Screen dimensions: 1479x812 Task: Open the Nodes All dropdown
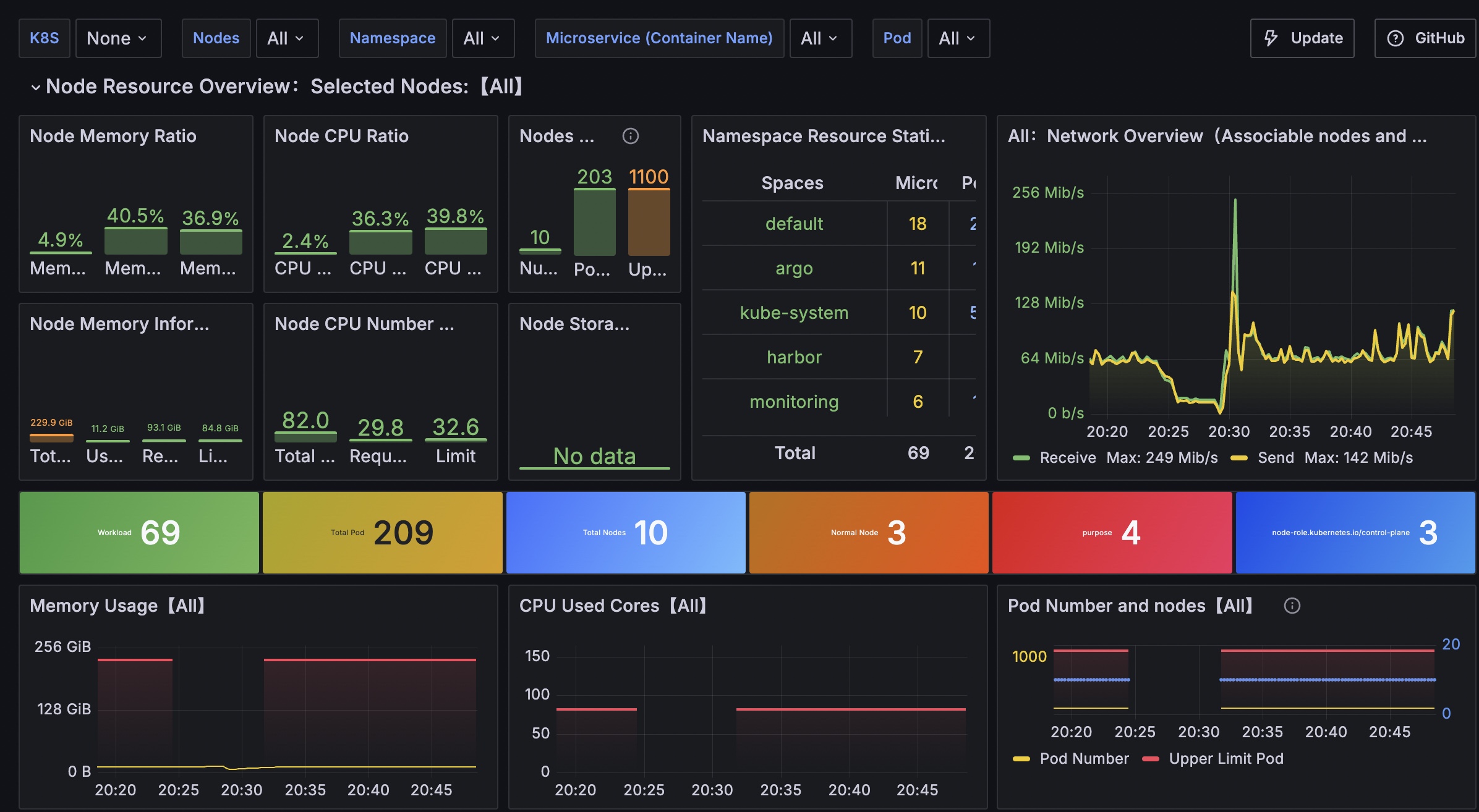[286, 38]
